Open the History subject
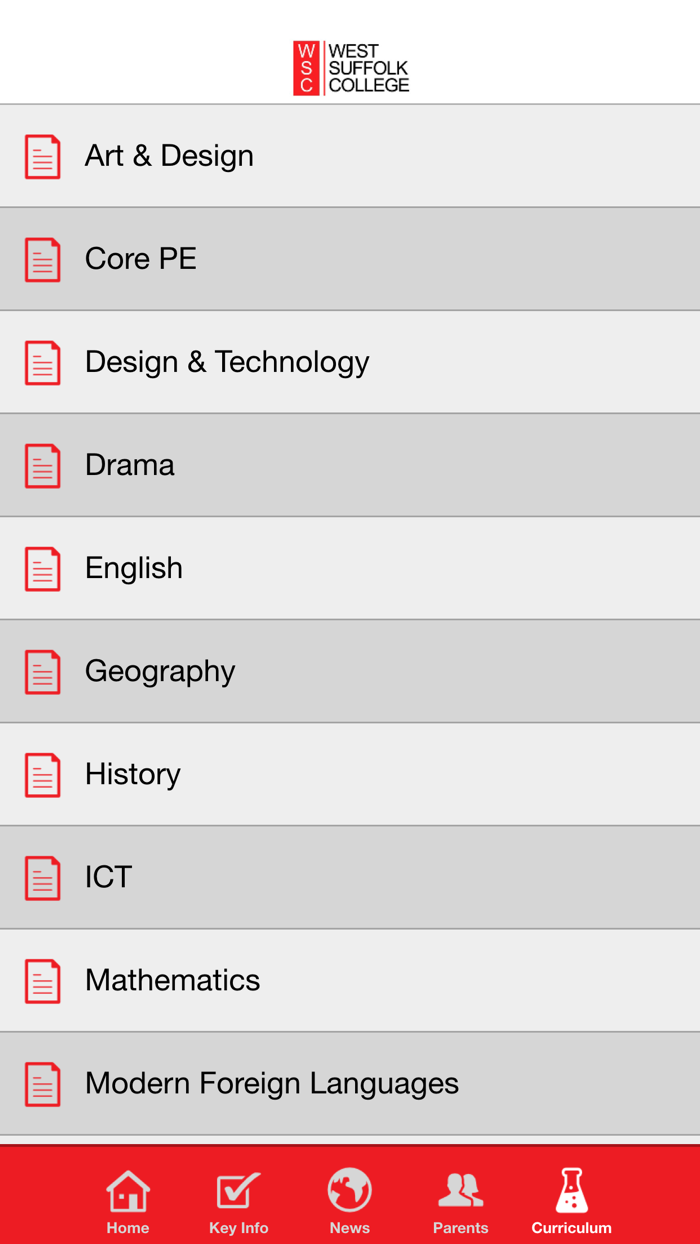700x1244 pixels. 133,774
